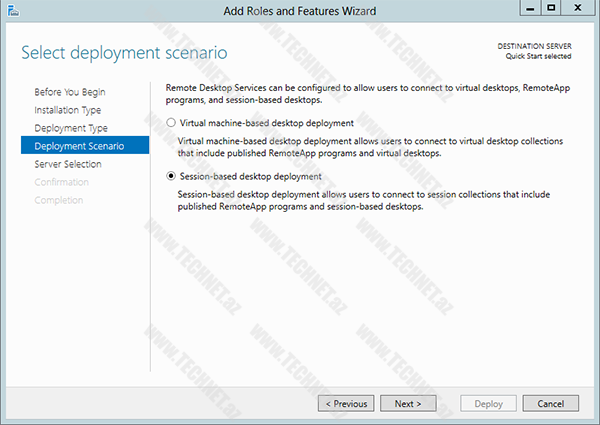Screen dimensions: 600x425
Task: Switch to Deployment Type step
Action: tap(71, 128)
